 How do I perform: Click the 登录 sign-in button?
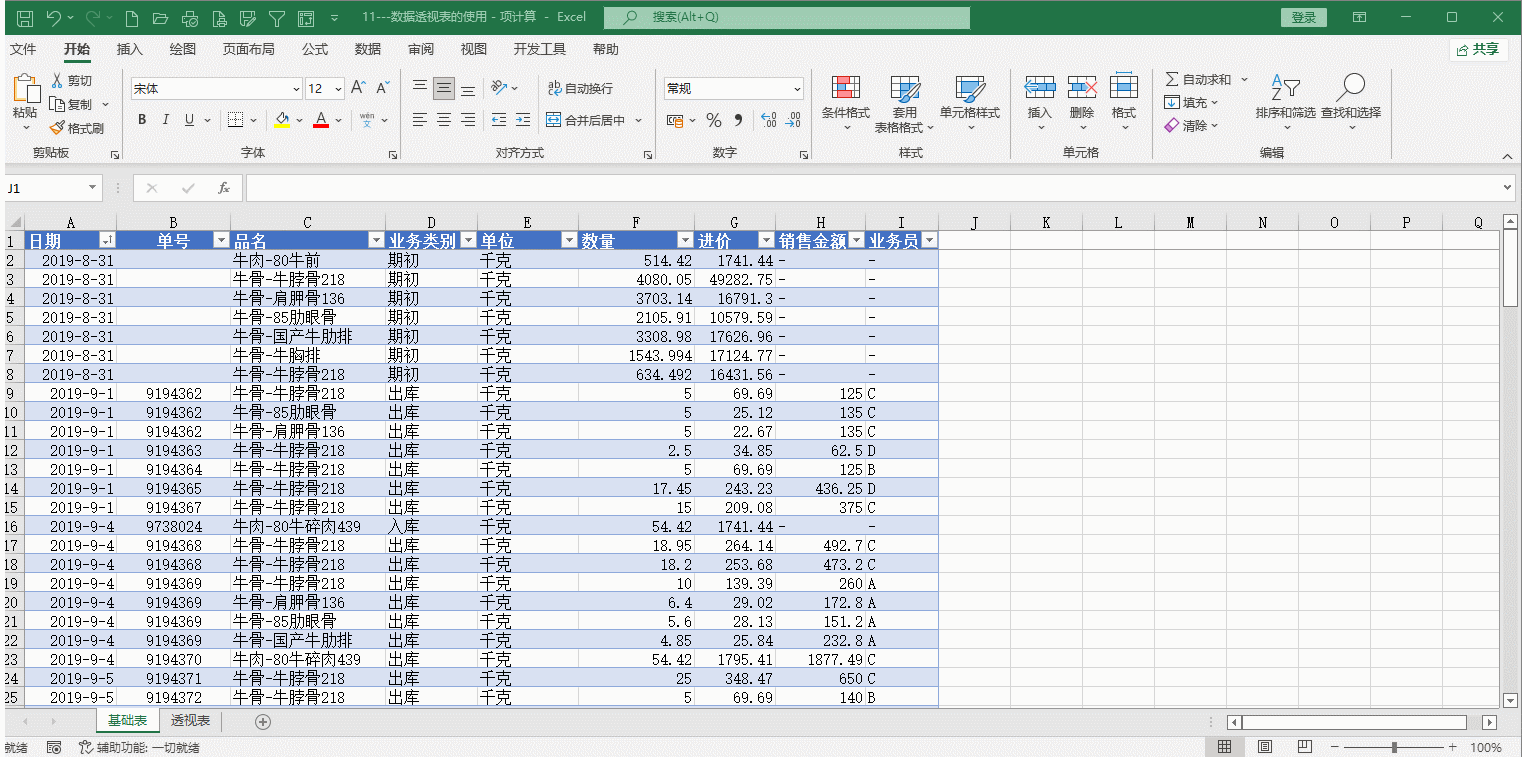click(1304, 17)
